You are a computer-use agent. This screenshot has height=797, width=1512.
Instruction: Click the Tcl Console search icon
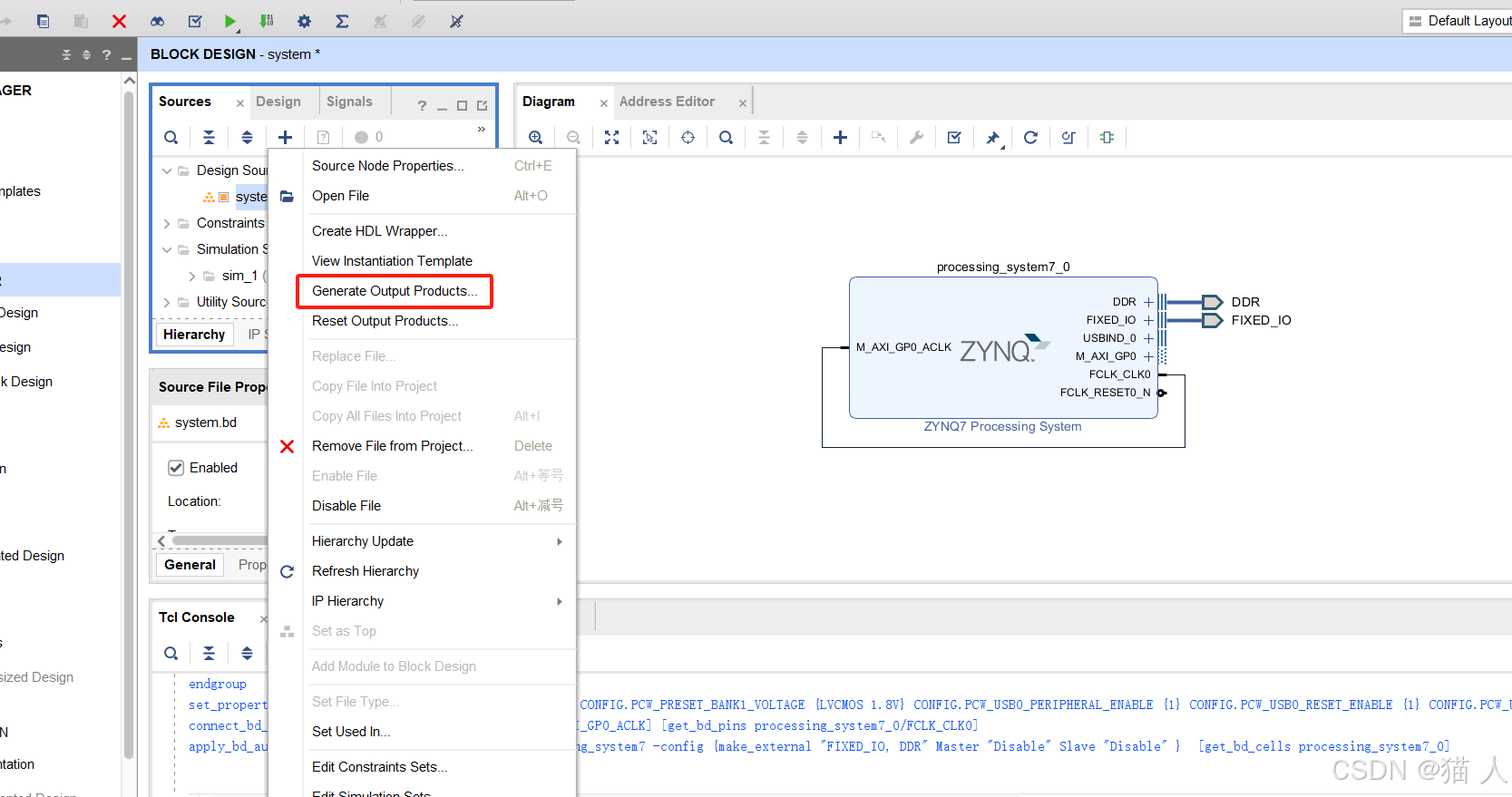[171, 653]
